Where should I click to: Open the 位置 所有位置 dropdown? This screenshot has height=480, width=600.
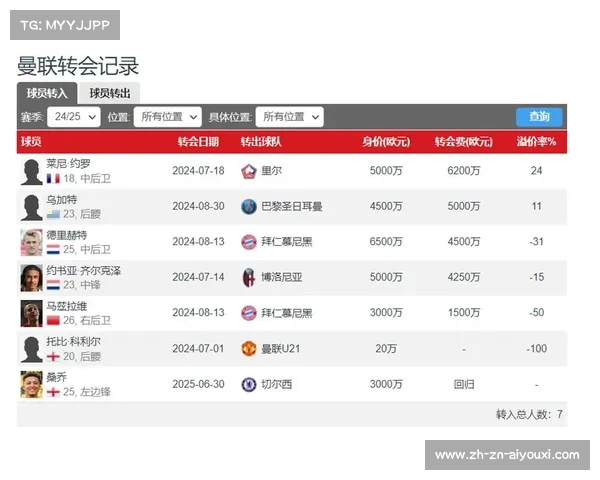(x=168, y=117)
